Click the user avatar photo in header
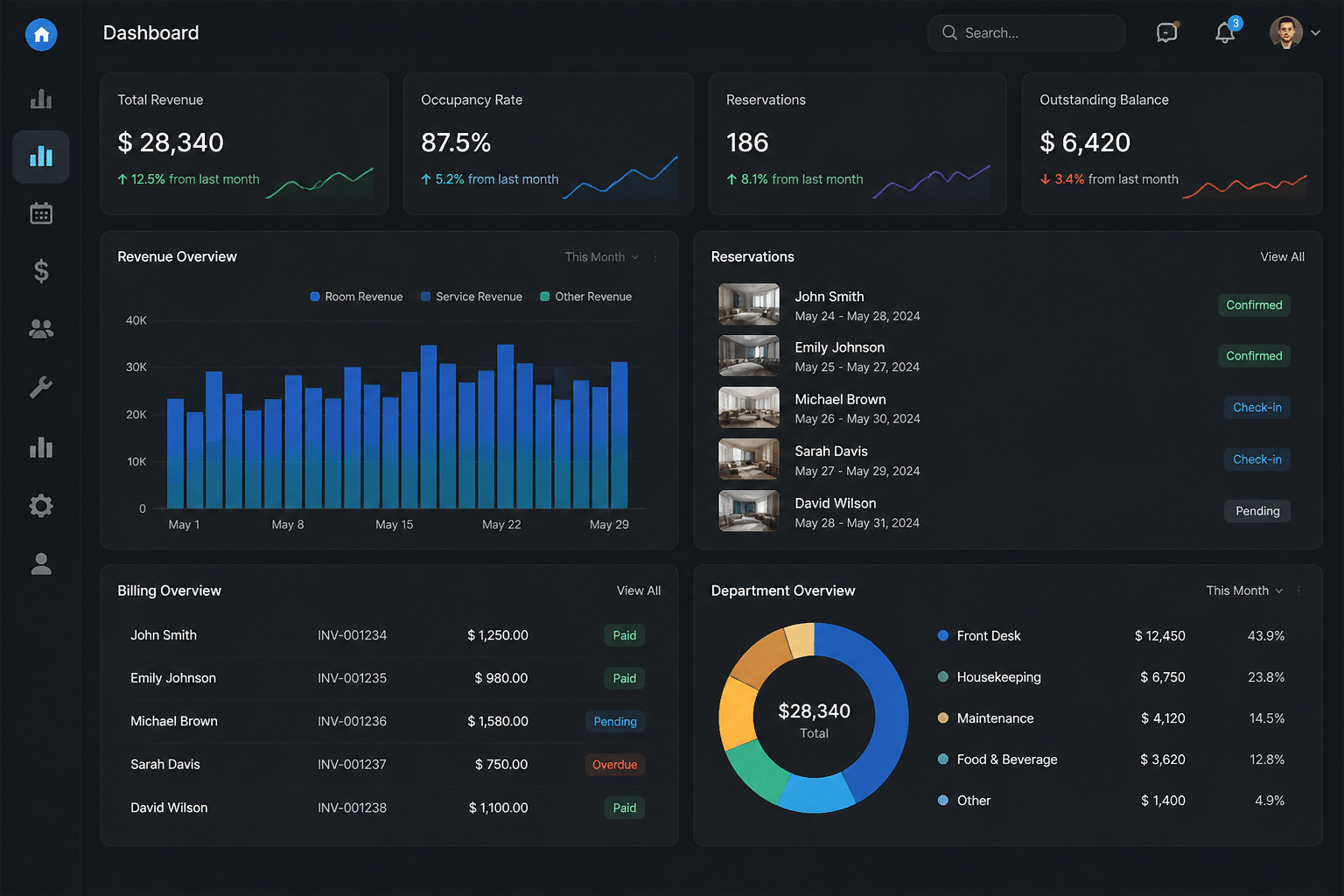Image resolution: width=1344 pixels, height=896 pixels. [1285, 33]
